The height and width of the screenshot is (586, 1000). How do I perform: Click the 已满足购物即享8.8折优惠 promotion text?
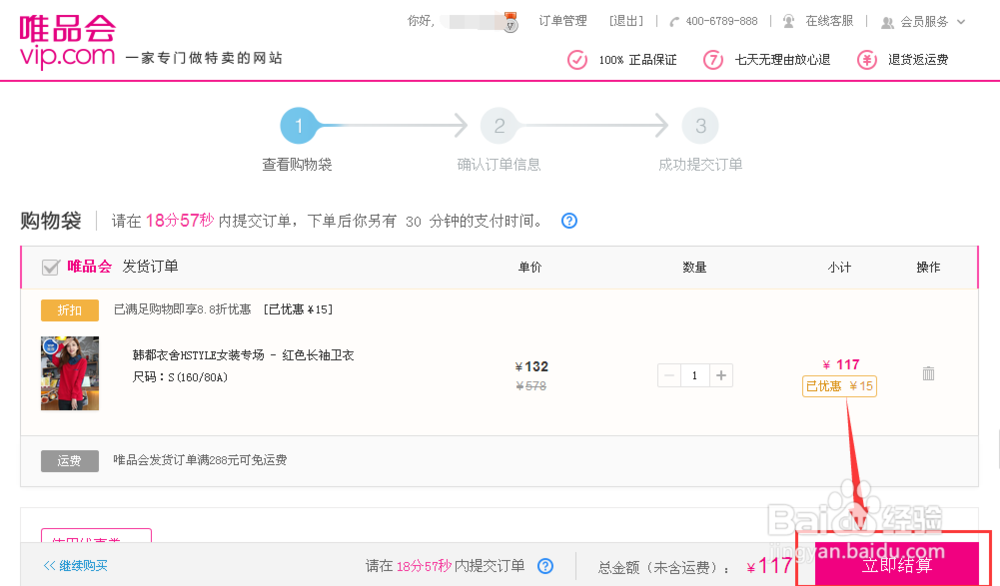[x=182, y=309]
